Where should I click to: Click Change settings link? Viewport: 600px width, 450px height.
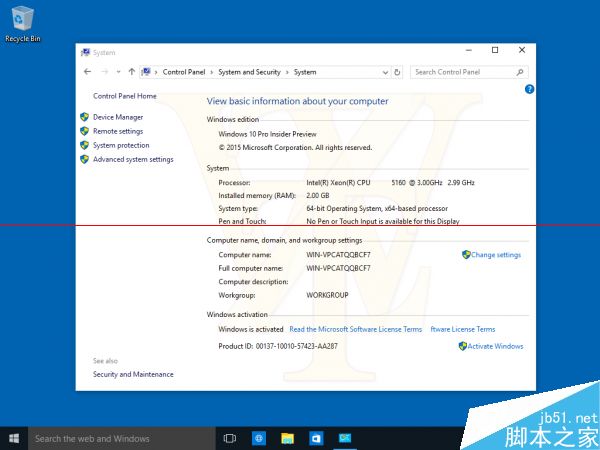496,255
